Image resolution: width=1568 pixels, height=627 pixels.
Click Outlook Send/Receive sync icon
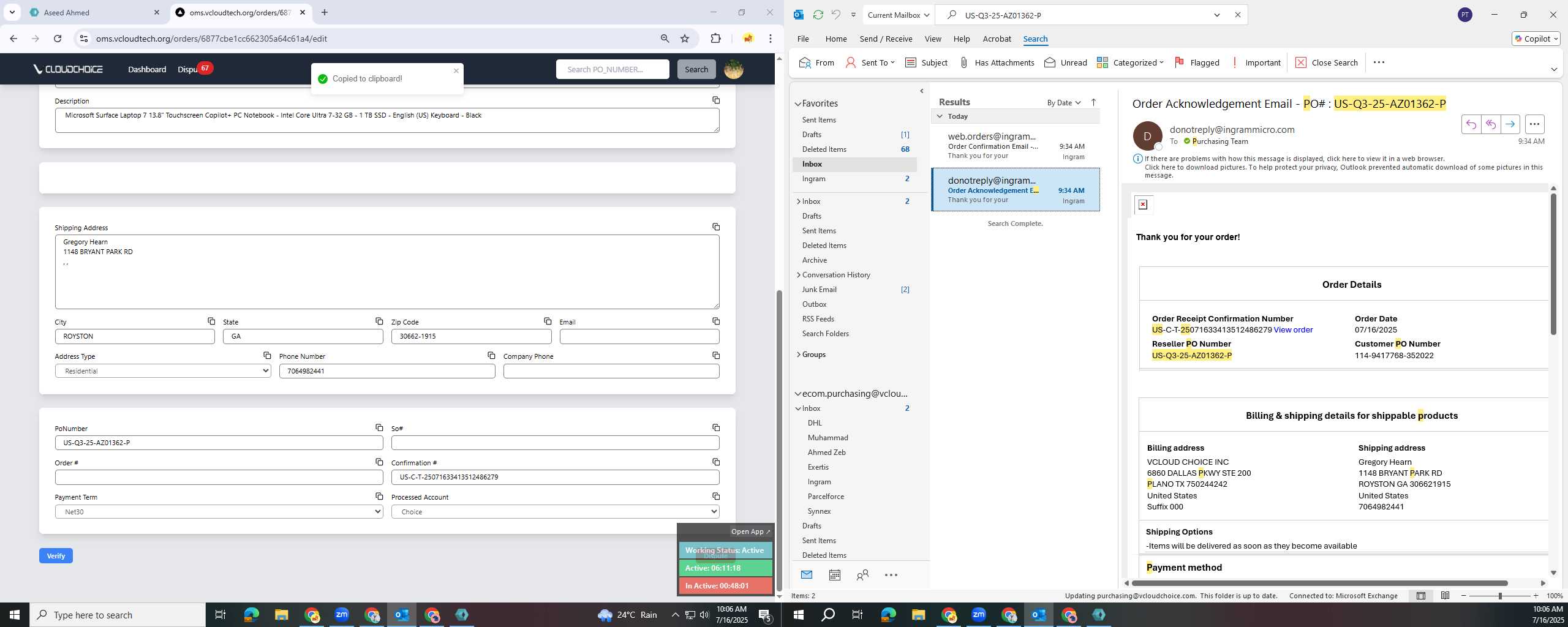click(x=818, y=15)
